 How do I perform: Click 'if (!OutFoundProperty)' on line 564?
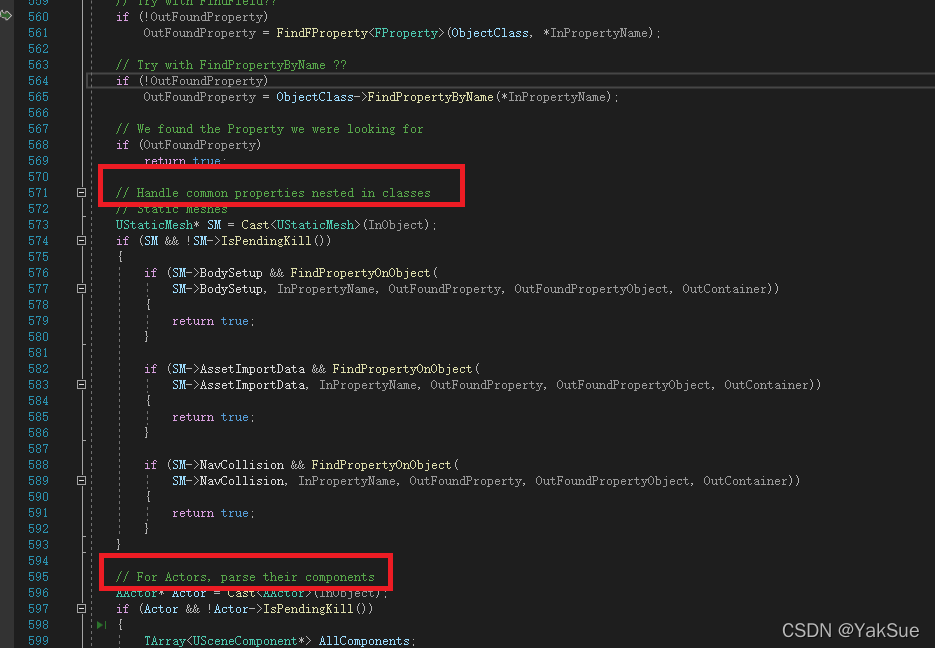coord(192,80)
